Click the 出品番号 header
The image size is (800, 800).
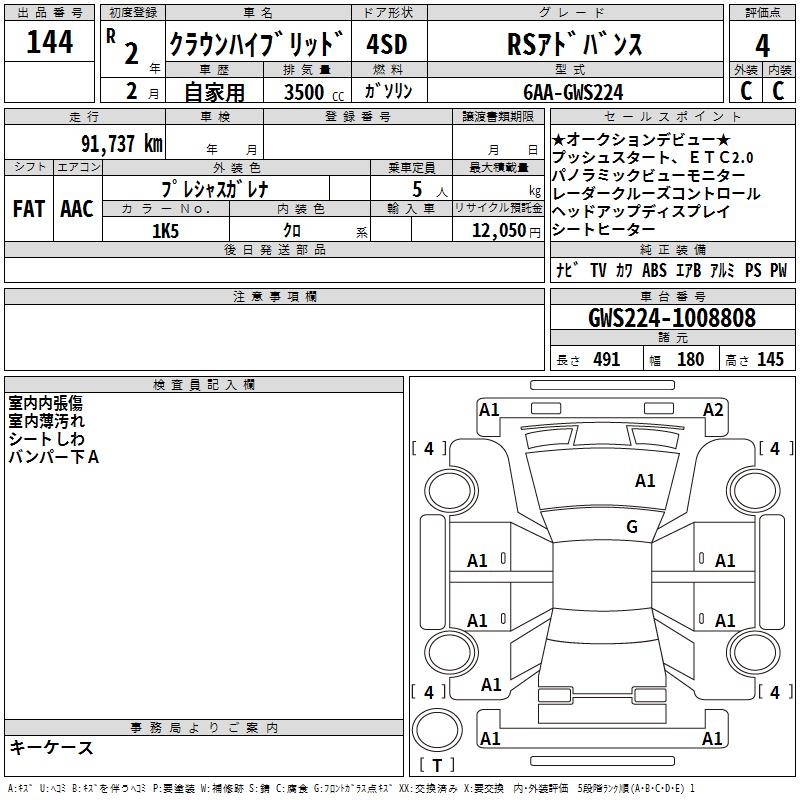[49, 13]
